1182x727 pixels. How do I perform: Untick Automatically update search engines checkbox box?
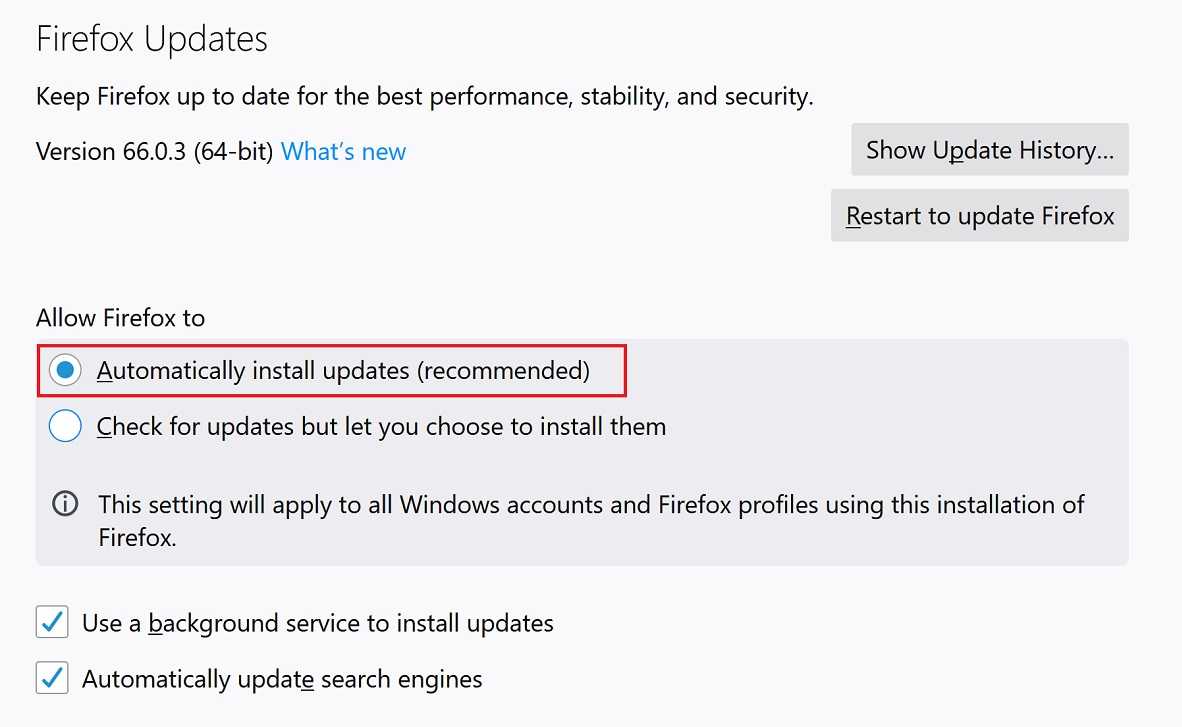[x=52, y=678]
